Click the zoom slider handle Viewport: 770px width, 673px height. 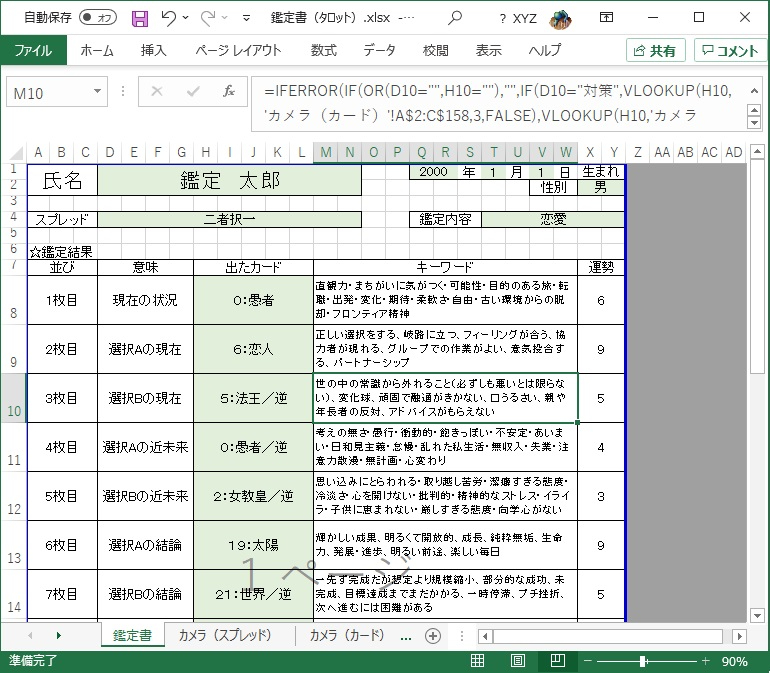[643, 661]
